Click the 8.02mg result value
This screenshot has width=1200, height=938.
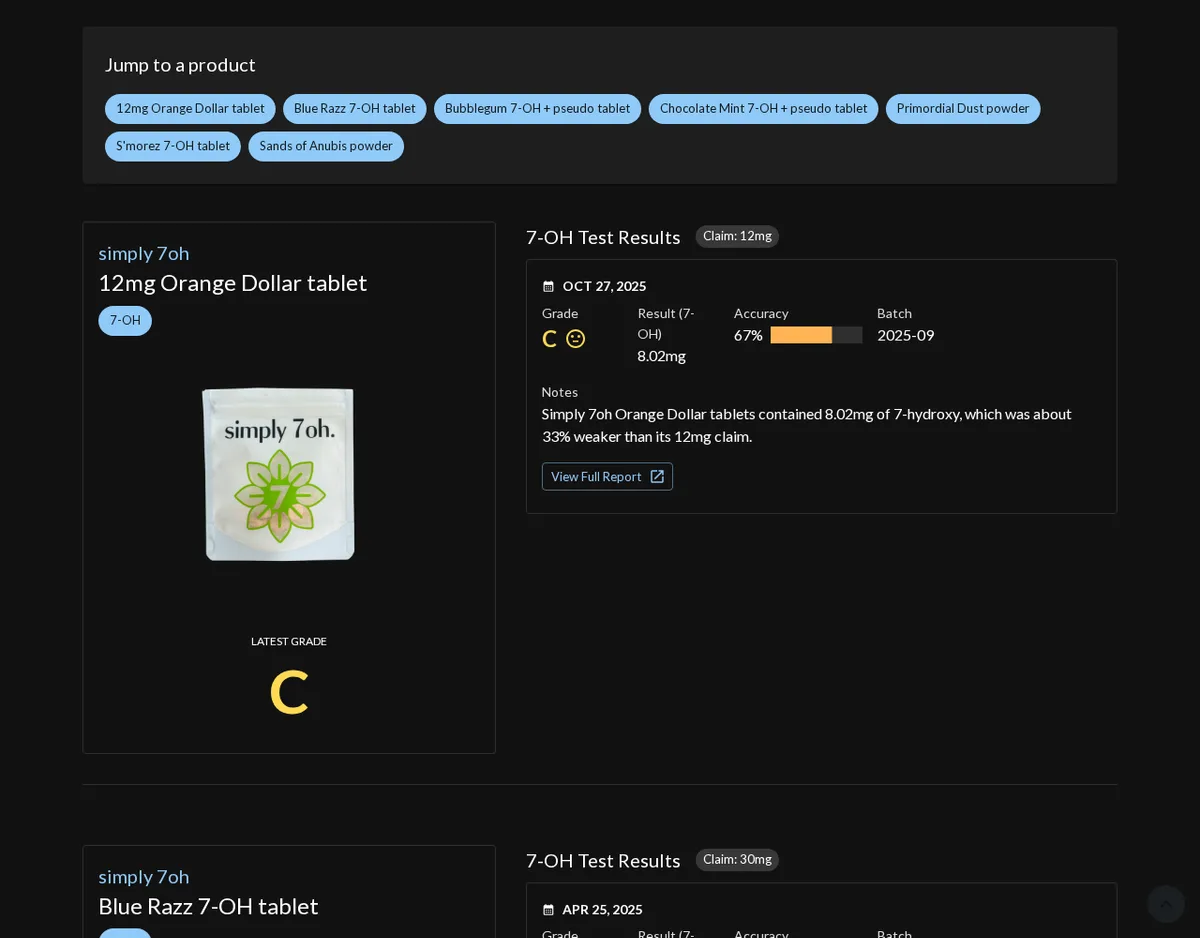pos(662,356)
